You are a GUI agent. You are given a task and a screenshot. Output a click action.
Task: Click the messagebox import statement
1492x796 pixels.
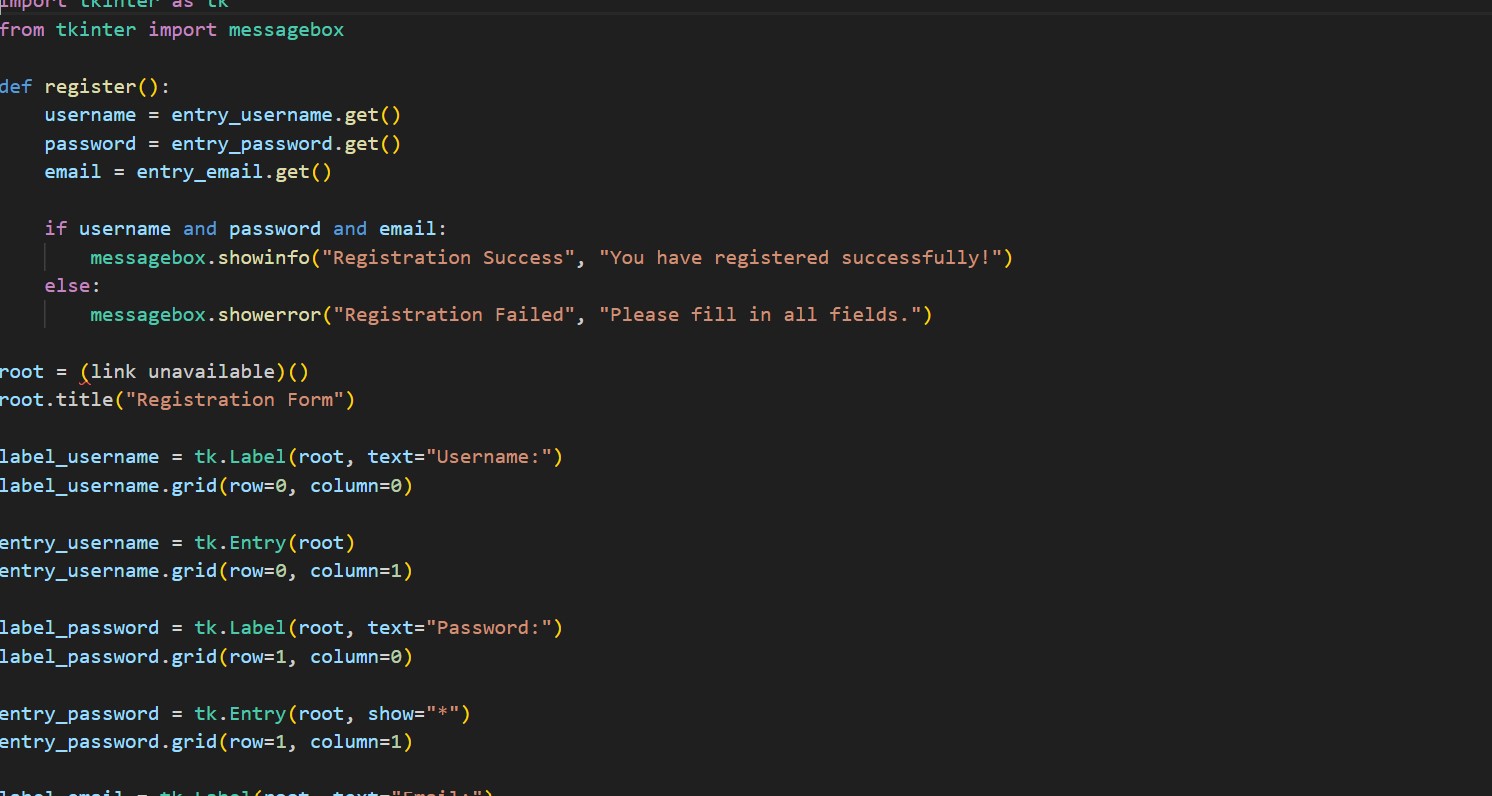(172, 29)
